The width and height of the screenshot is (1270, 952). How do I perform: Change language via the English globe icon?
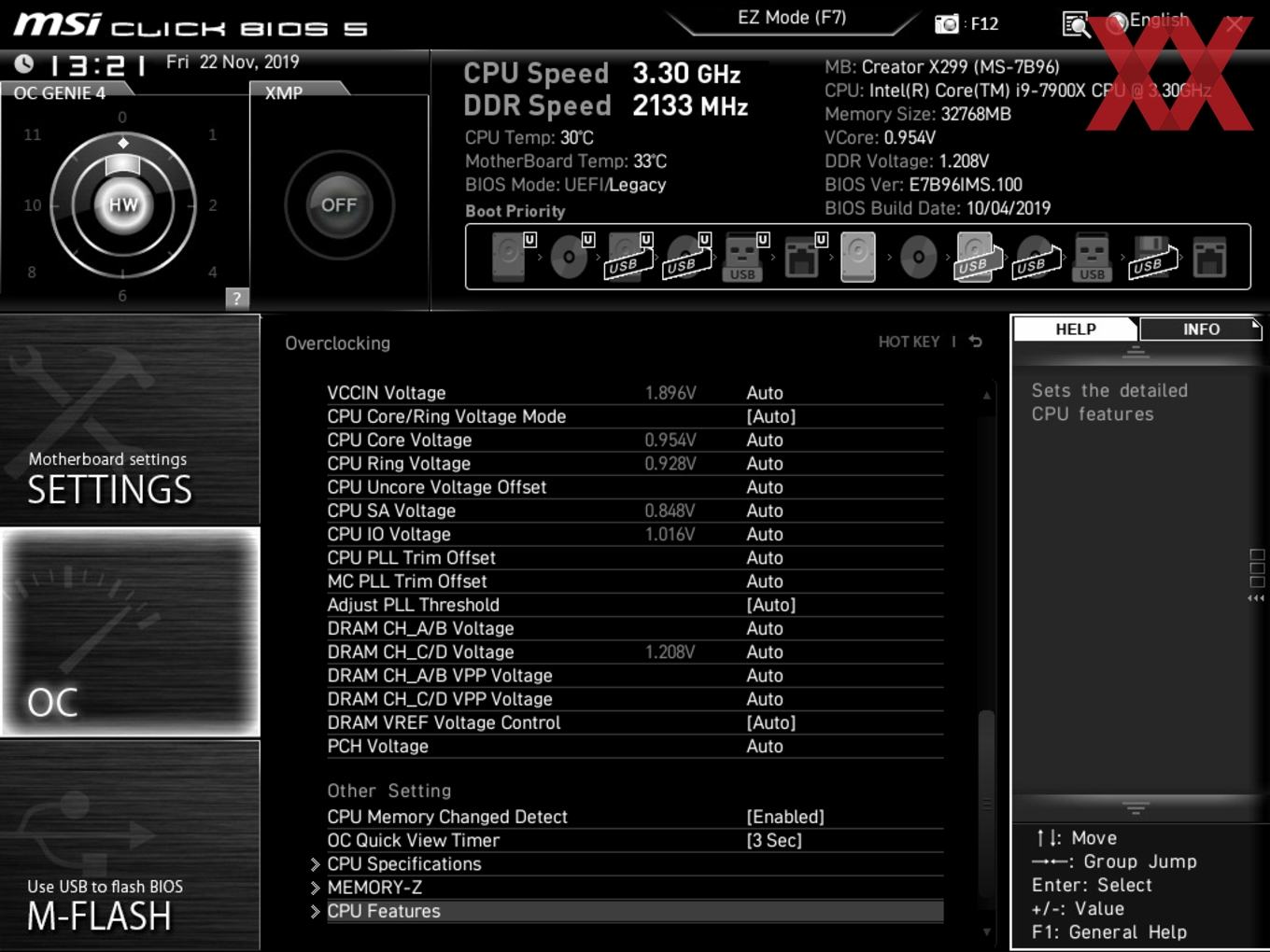[1118, 23]
